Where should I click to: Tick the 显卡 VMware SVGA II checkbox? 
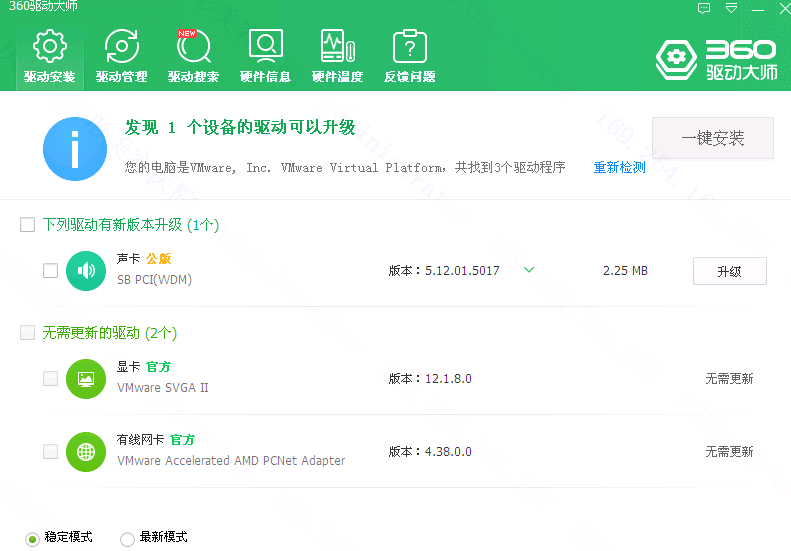50,378
